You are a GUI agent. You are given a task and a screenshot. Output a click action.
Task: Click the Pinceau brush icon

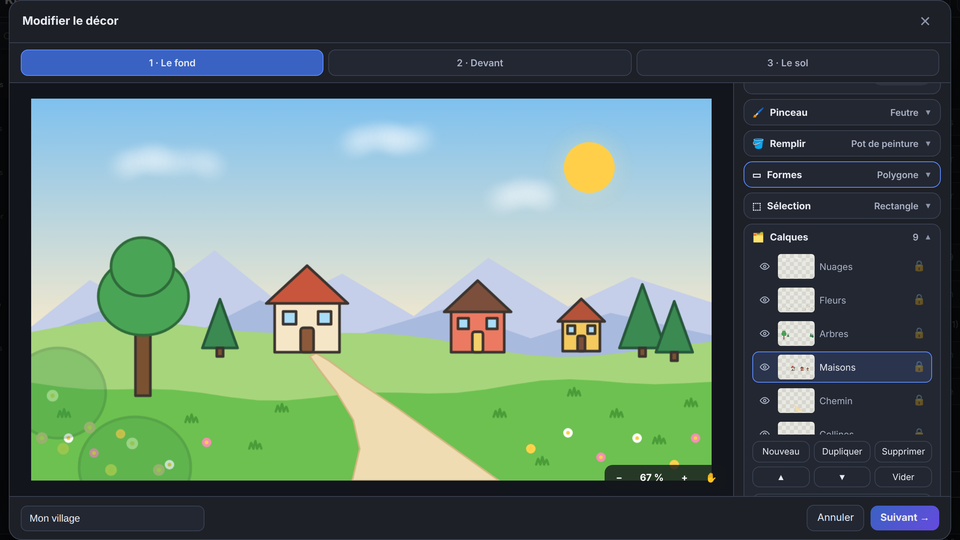point(758,113)
